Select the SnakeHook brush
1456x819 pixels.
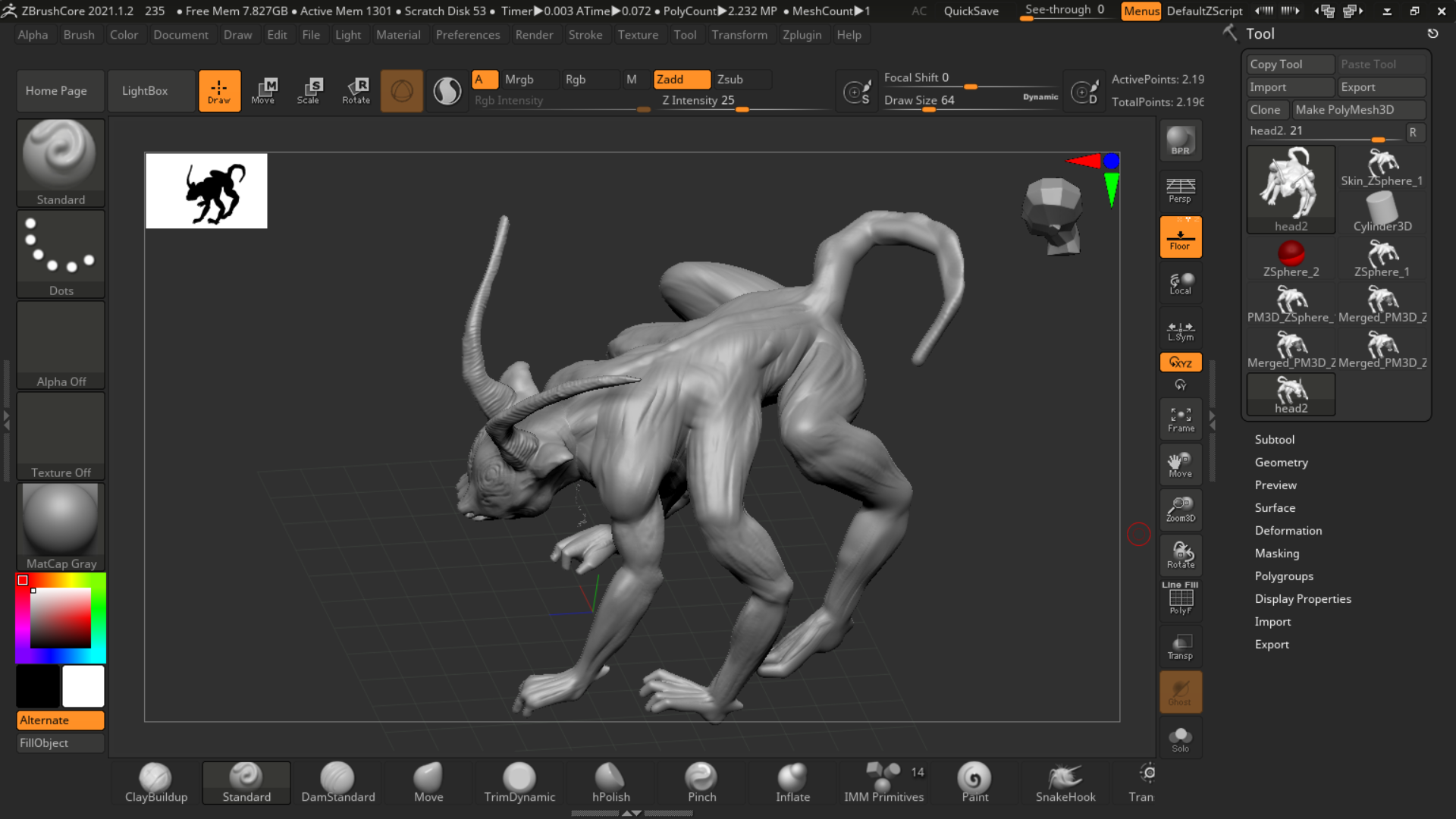point(1065,782)
